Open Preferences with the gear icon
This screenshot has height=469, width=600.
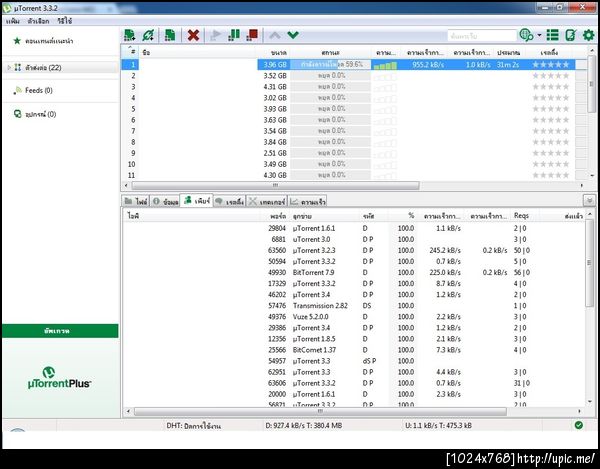click(x=589, y=35)
